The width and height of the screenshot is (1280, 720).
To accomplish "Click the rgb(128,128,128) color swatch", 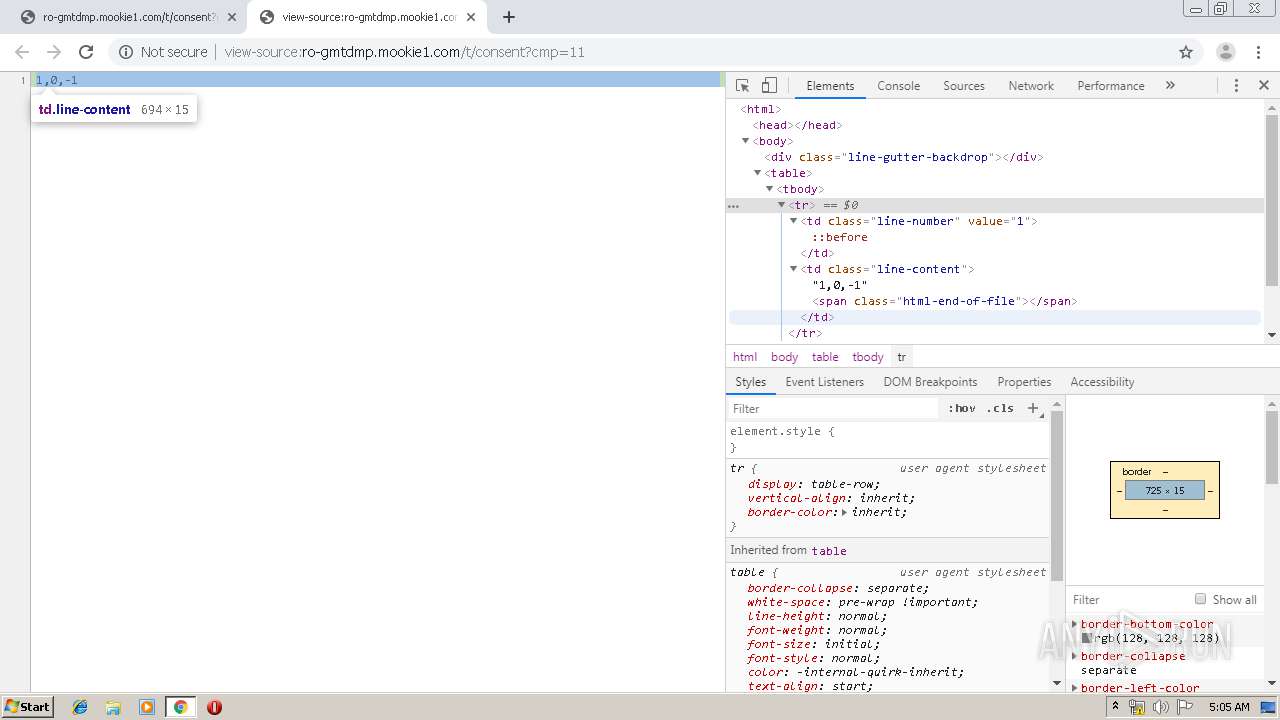I will pyautogui.click(x=1087, y=638).
